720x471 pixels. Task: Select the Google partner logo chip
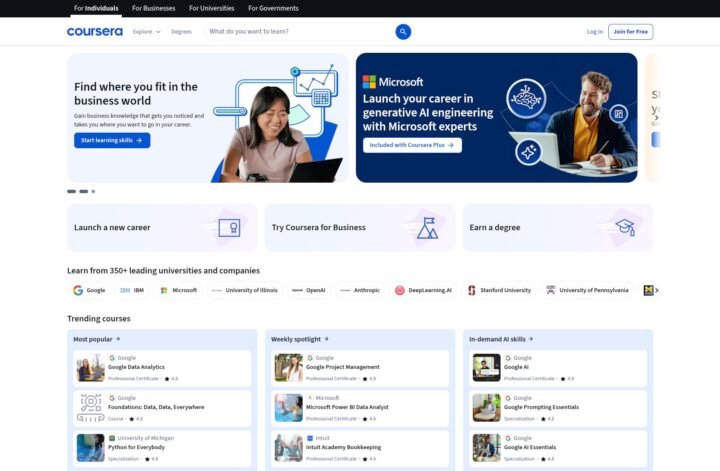(x=89, y=290)
